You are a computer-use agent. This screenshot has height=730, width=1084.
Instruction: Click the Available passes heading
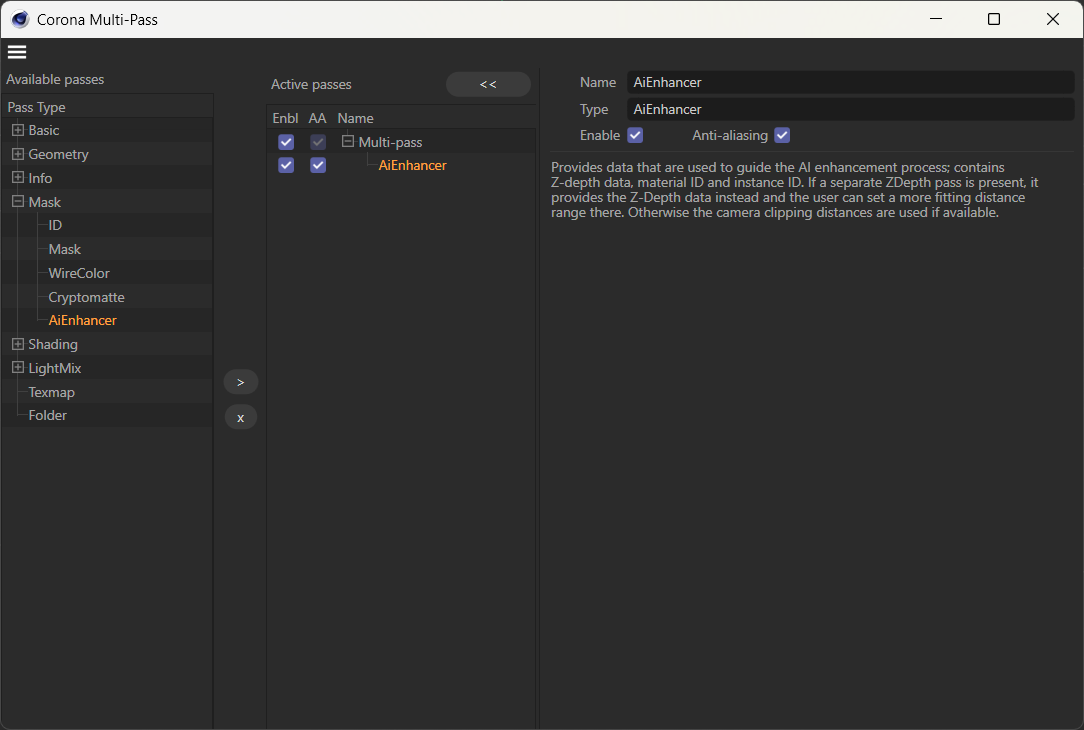pos(55,79)
